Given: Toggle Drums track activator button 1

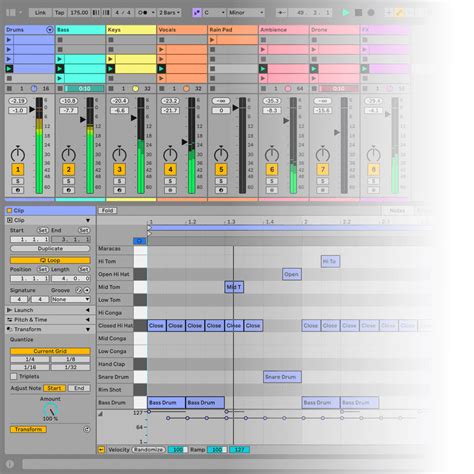Looking at the screenshot, I should tap(18, 169).
